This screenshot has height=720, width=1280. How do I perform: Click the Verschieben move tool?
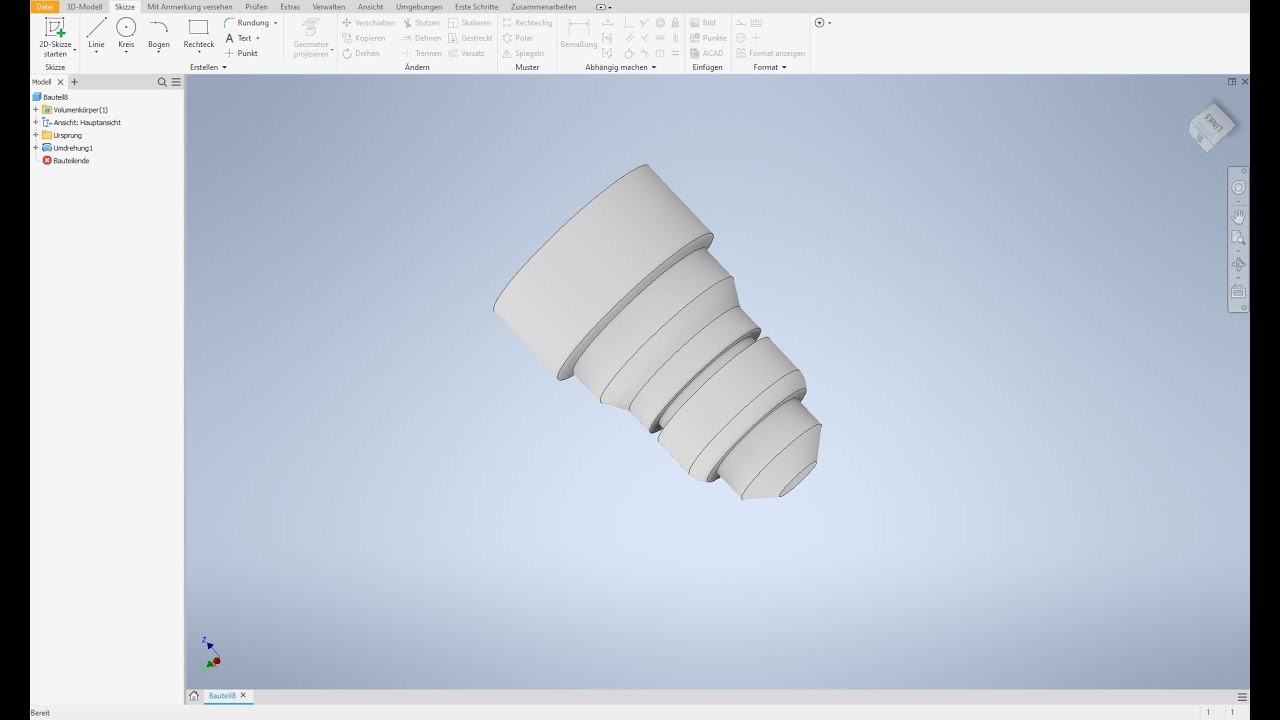pyautogui.click(x=368, y=23)
